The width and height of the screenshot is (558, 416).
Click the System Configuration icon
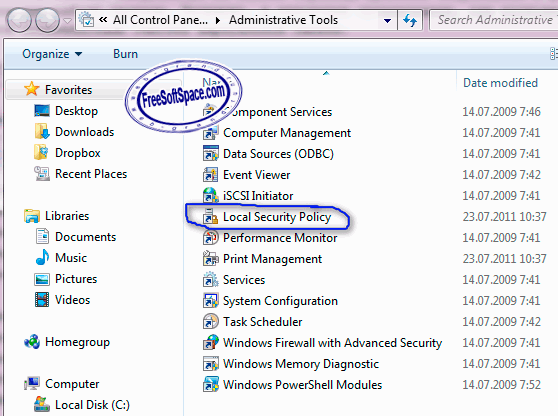click(211, 301)
